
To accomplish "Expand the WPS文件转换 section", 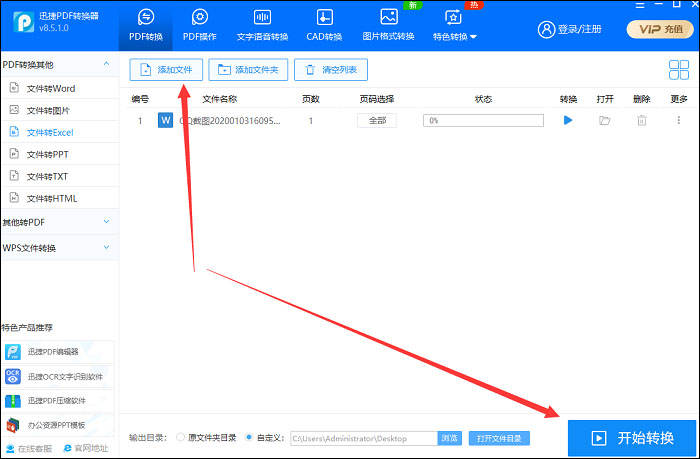I will tap(60, 248).
